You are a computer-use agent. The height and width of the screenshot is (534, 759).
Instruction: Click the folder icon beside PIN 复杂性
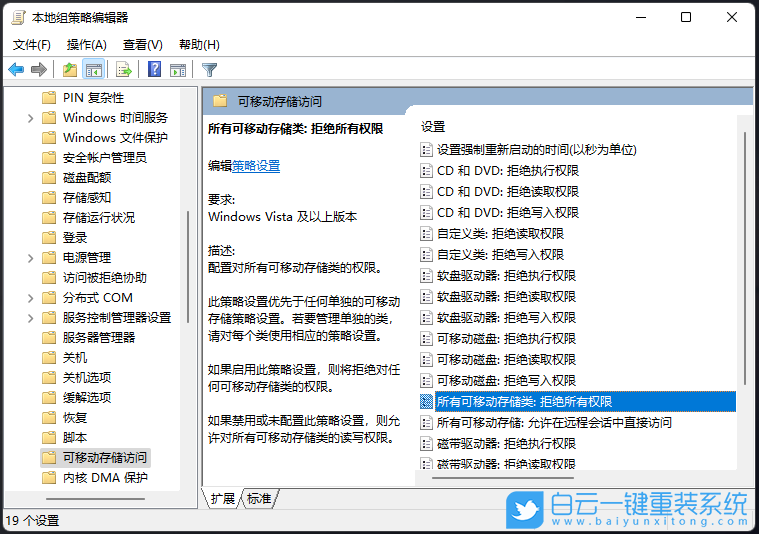coord(49,98)
